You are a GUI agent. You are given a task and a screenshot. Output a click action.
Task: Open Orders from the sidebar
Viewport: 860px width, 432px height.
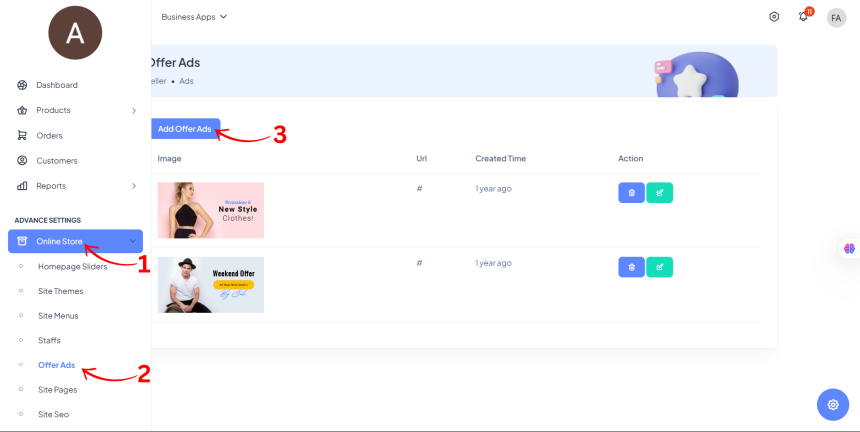[x=49, y=135]
